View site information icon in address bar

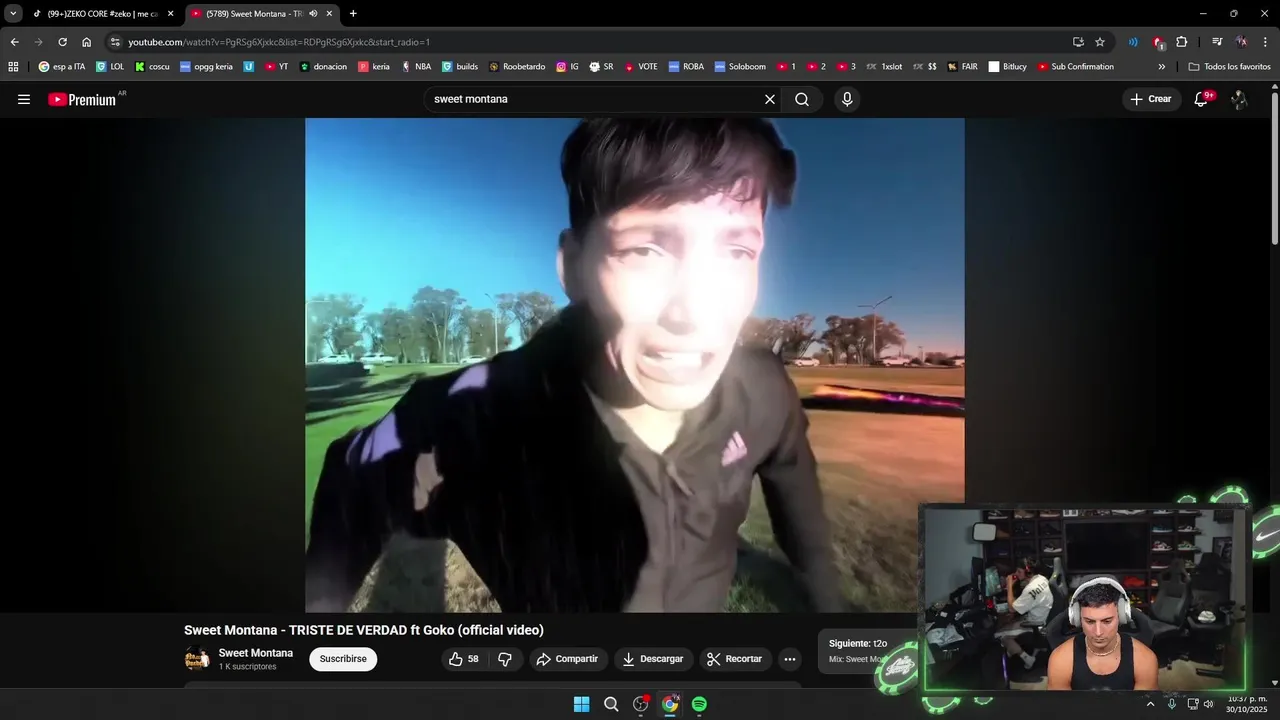(115, 42)
